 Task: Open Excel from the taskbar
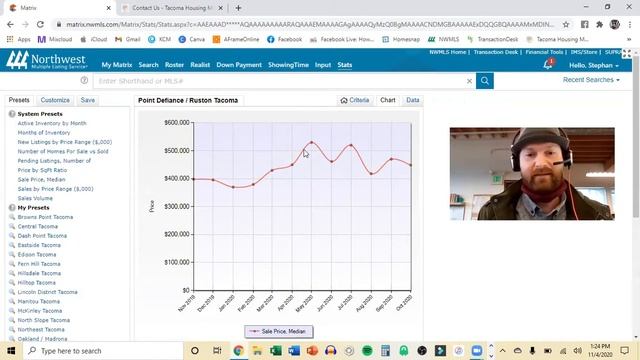[276, 351]
